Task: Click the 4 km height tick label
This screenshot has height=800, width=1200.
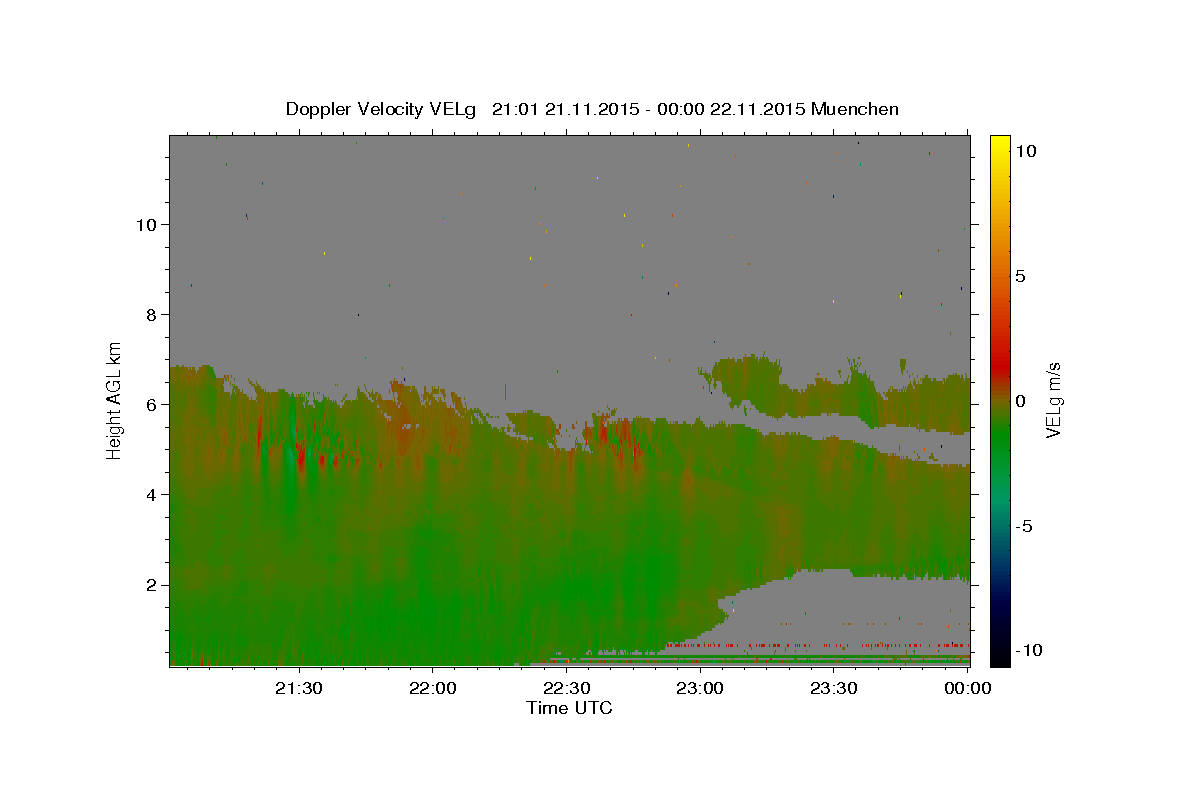Action: [x=151, y=494]
